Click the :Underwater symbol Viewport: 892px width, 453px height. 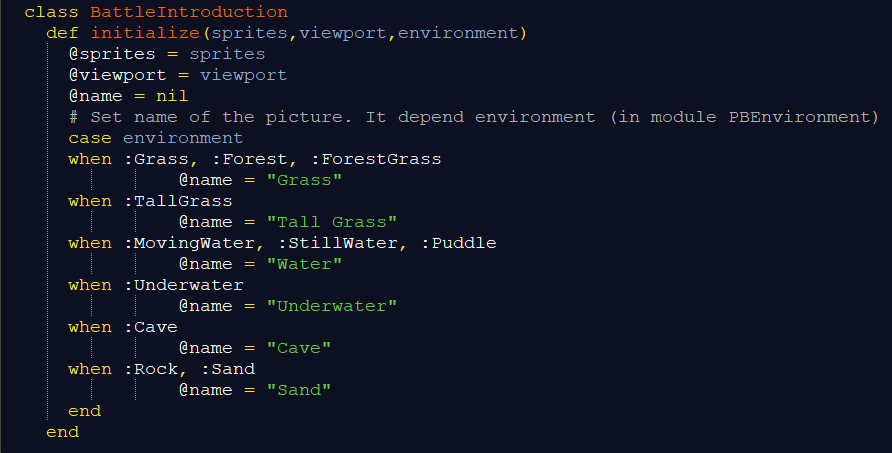click(x=183, y=285)
